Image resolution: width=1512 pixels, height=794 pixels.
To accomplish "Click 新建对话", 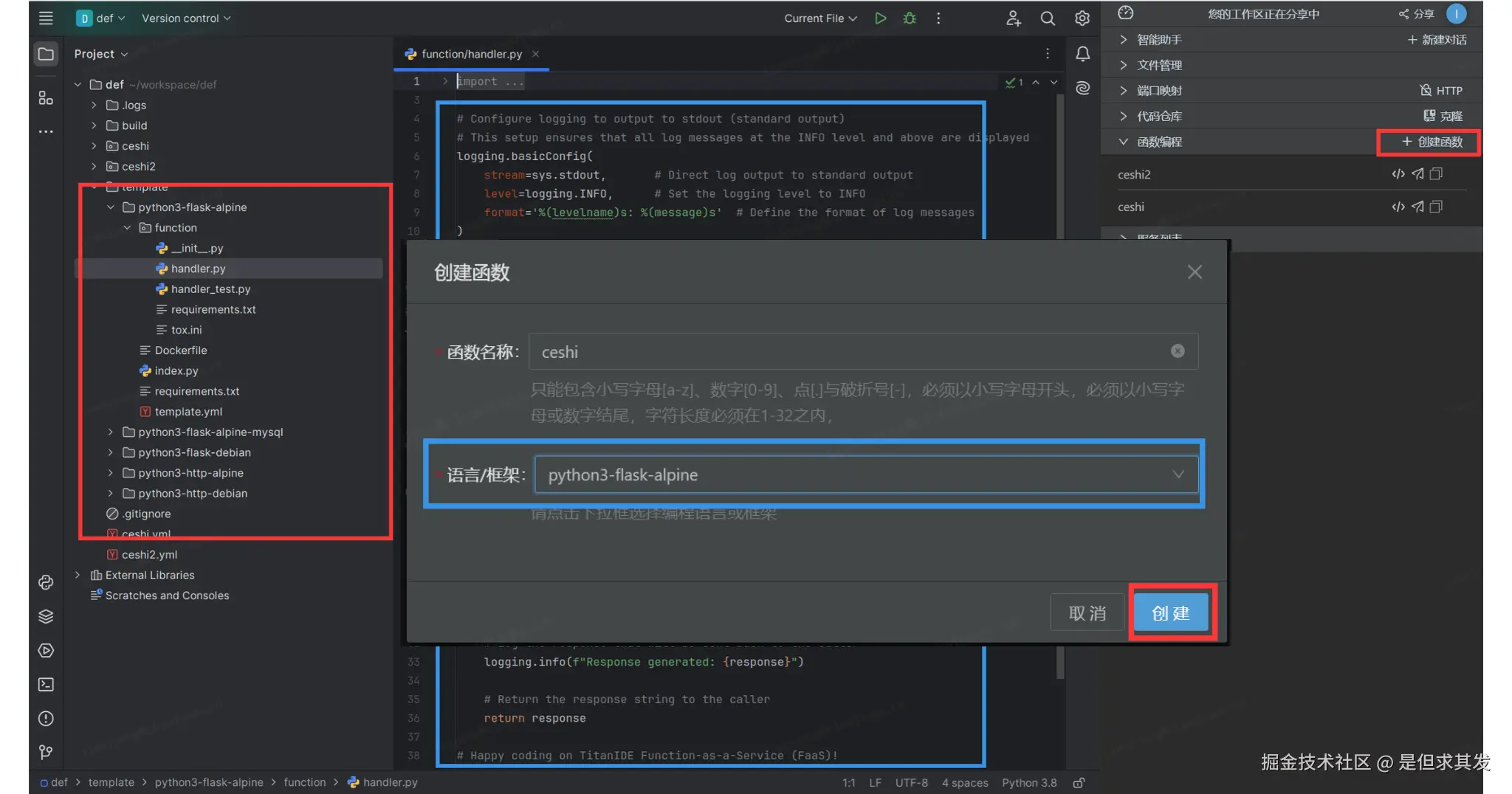I will (x=1437, y=39).
